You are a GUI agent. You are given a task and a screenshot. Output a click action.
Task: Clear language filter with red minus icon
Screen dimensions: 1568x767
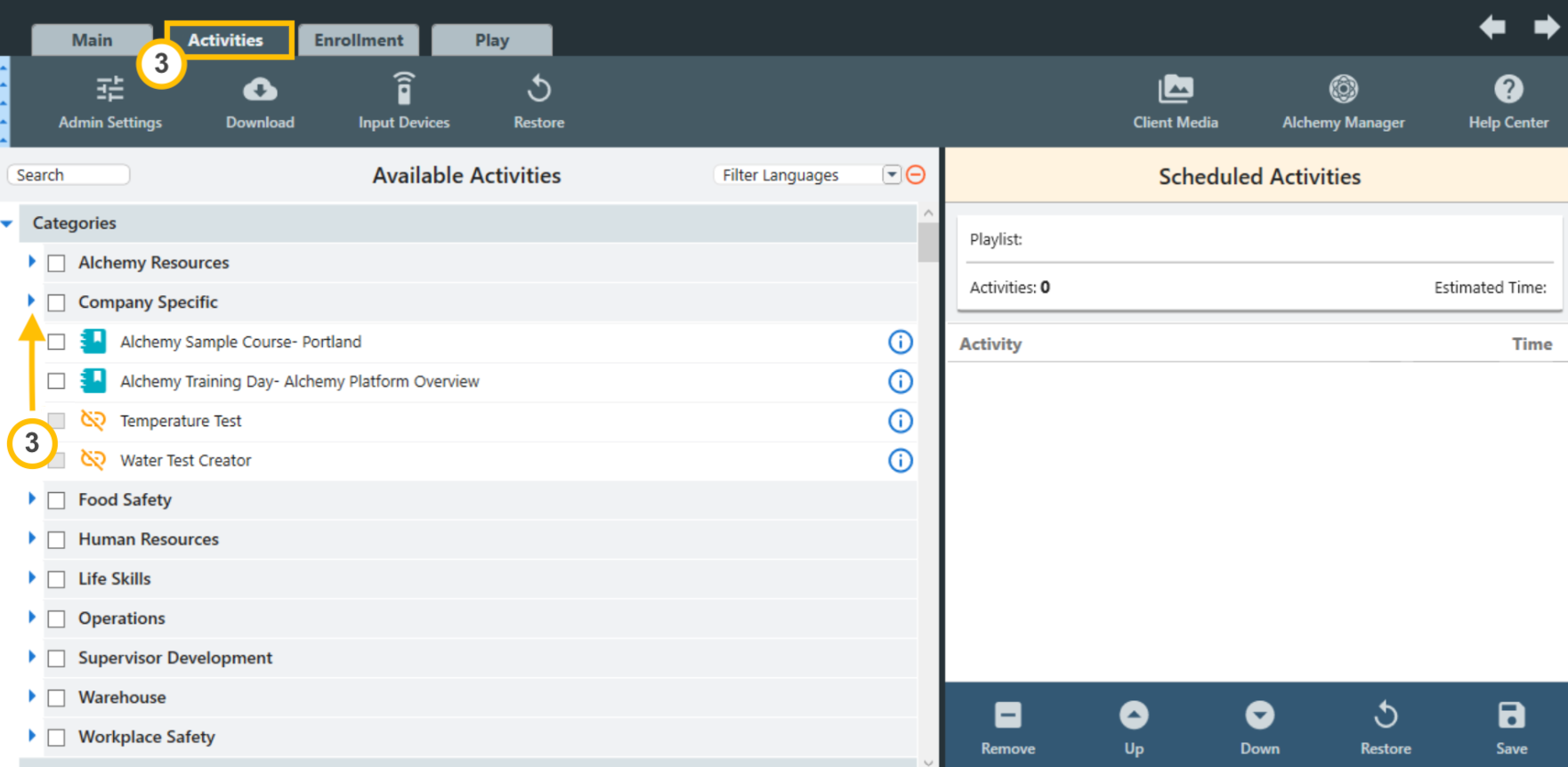916,174
